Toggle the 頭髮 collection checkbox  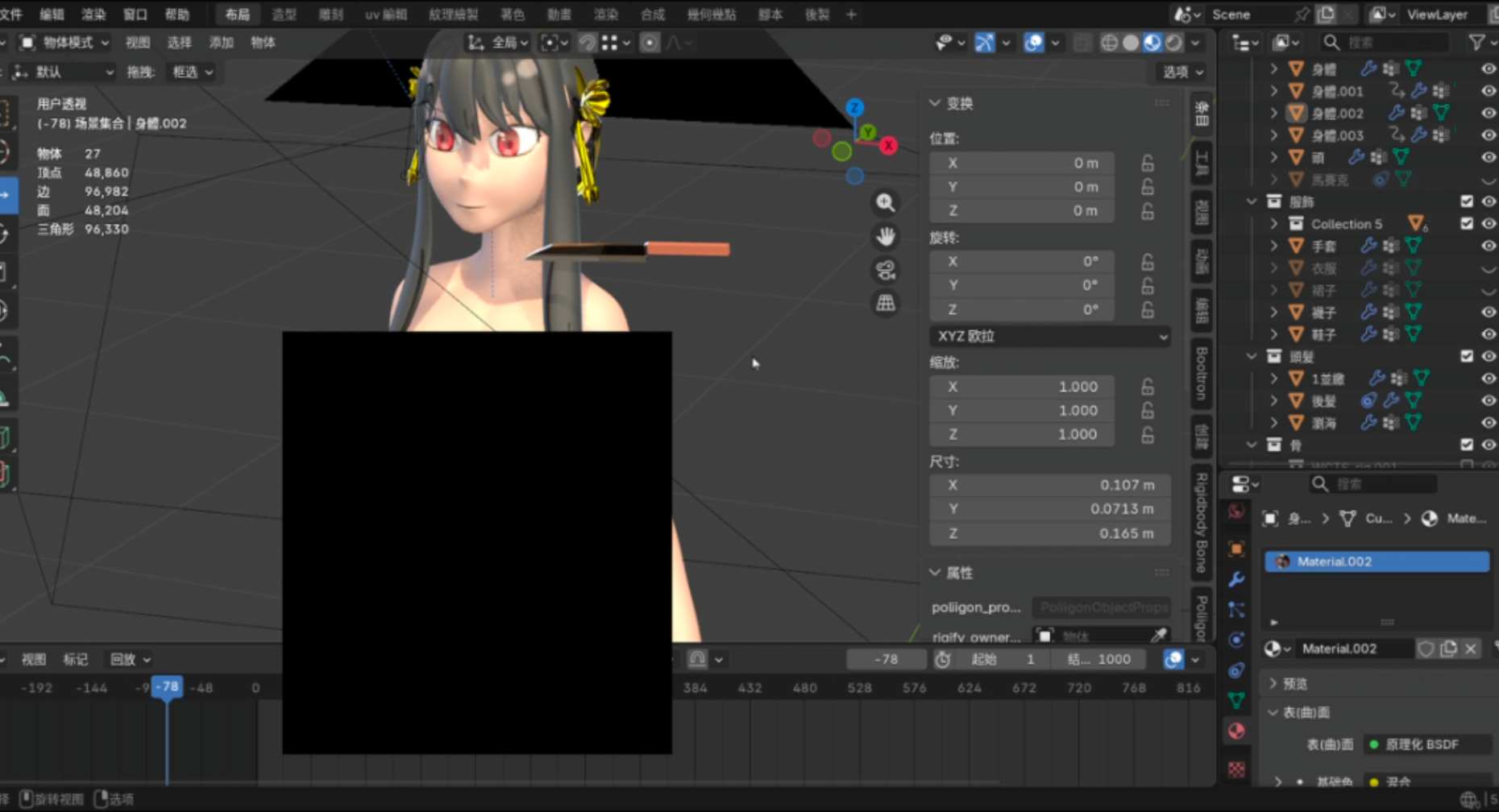pyautogui.click(x=1467, y=356)
